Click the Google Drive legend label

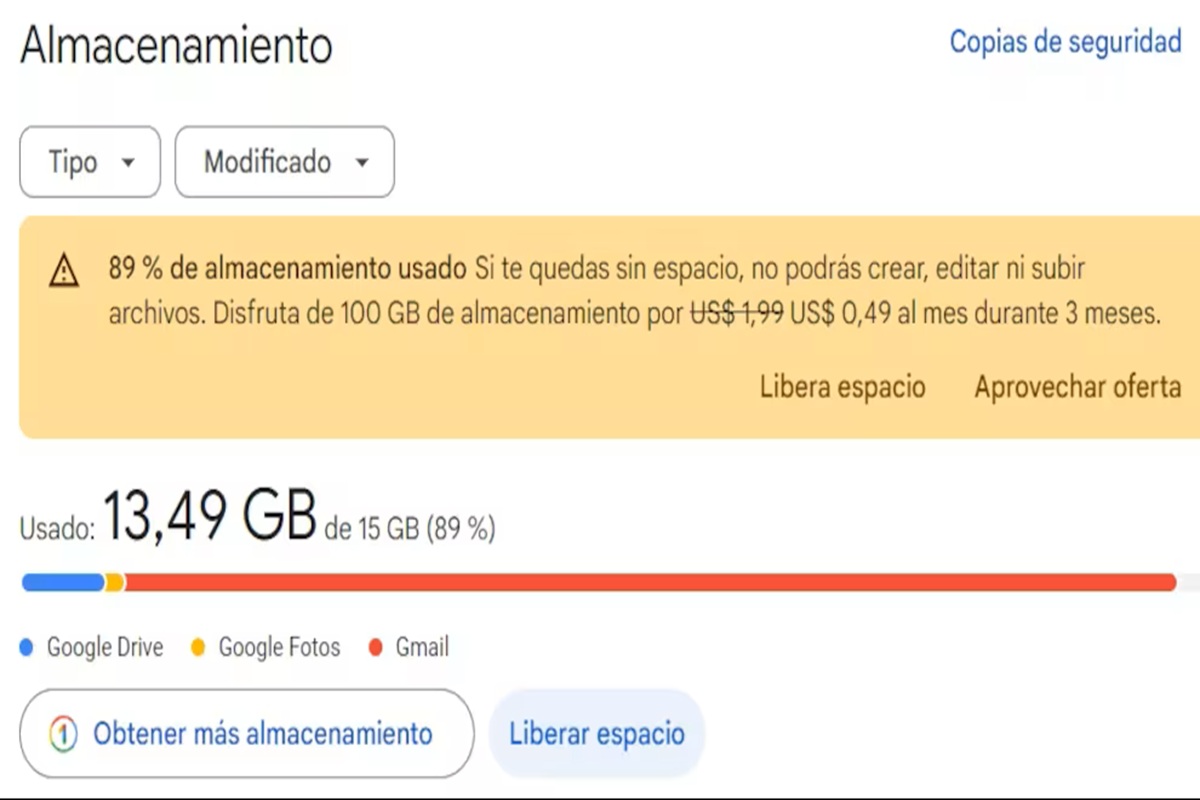click(105, 648)
